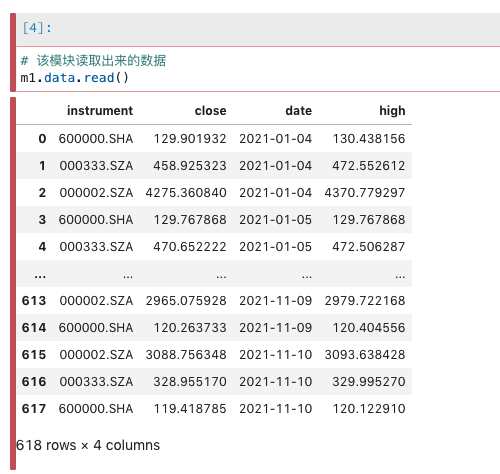The image size is (500, 474).
Task: Click the red collapse bar beside the code cell
Action: point(13,52)
